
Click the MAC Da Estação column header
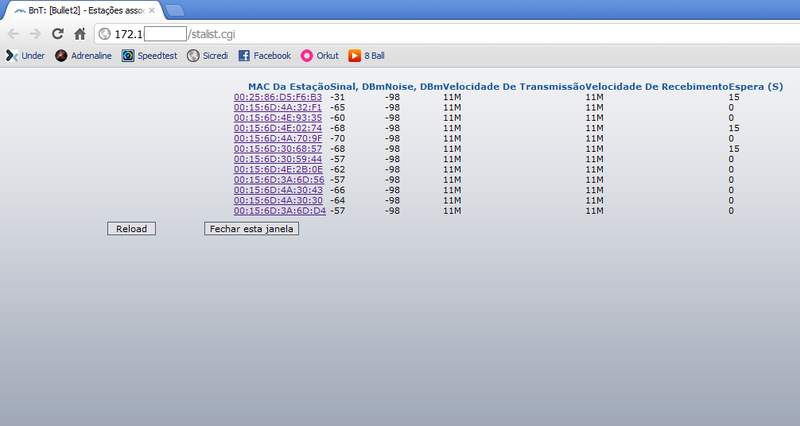pos(289,87)
